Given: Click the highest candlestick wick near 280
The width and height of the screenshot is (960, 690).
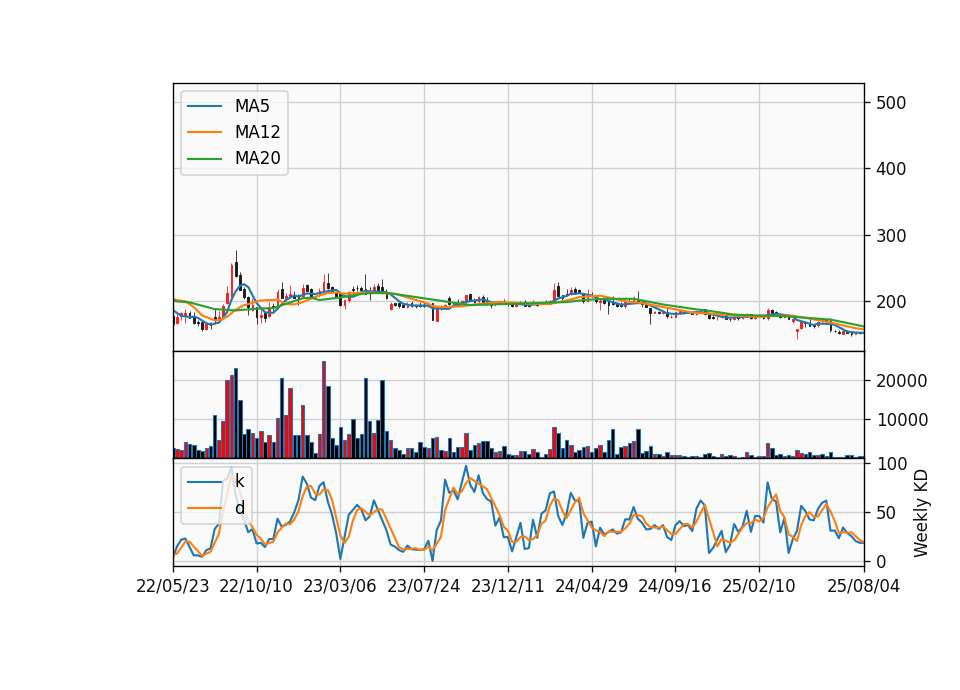Looking at the screenshot, I should [x=236, y=263].
